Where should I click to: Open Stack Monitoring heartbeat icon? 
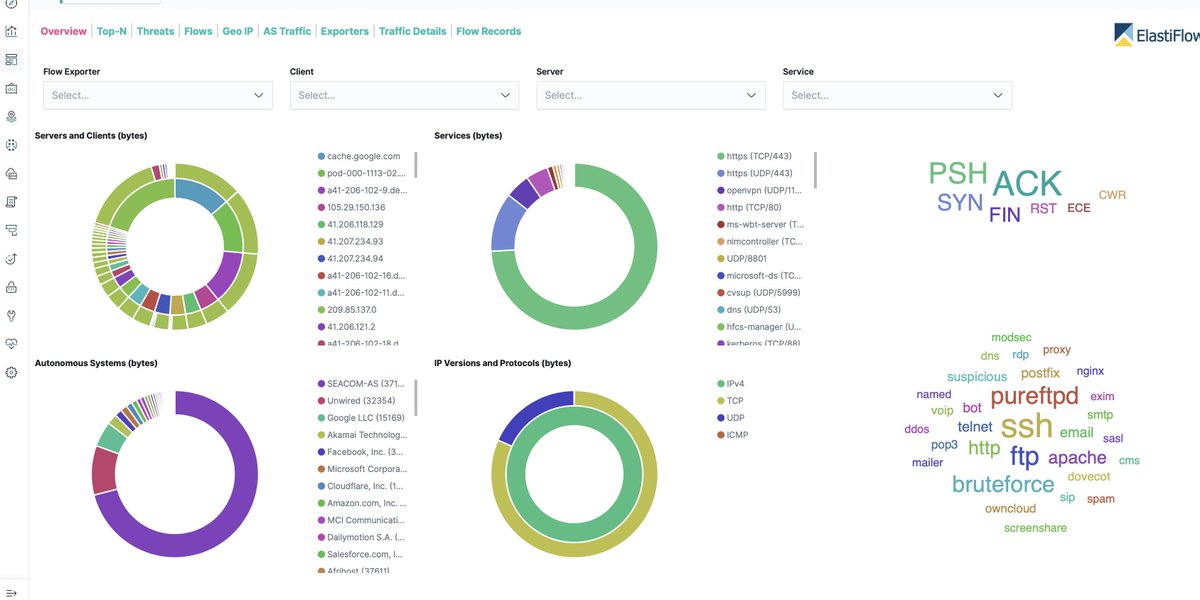[x=11, y=343]
